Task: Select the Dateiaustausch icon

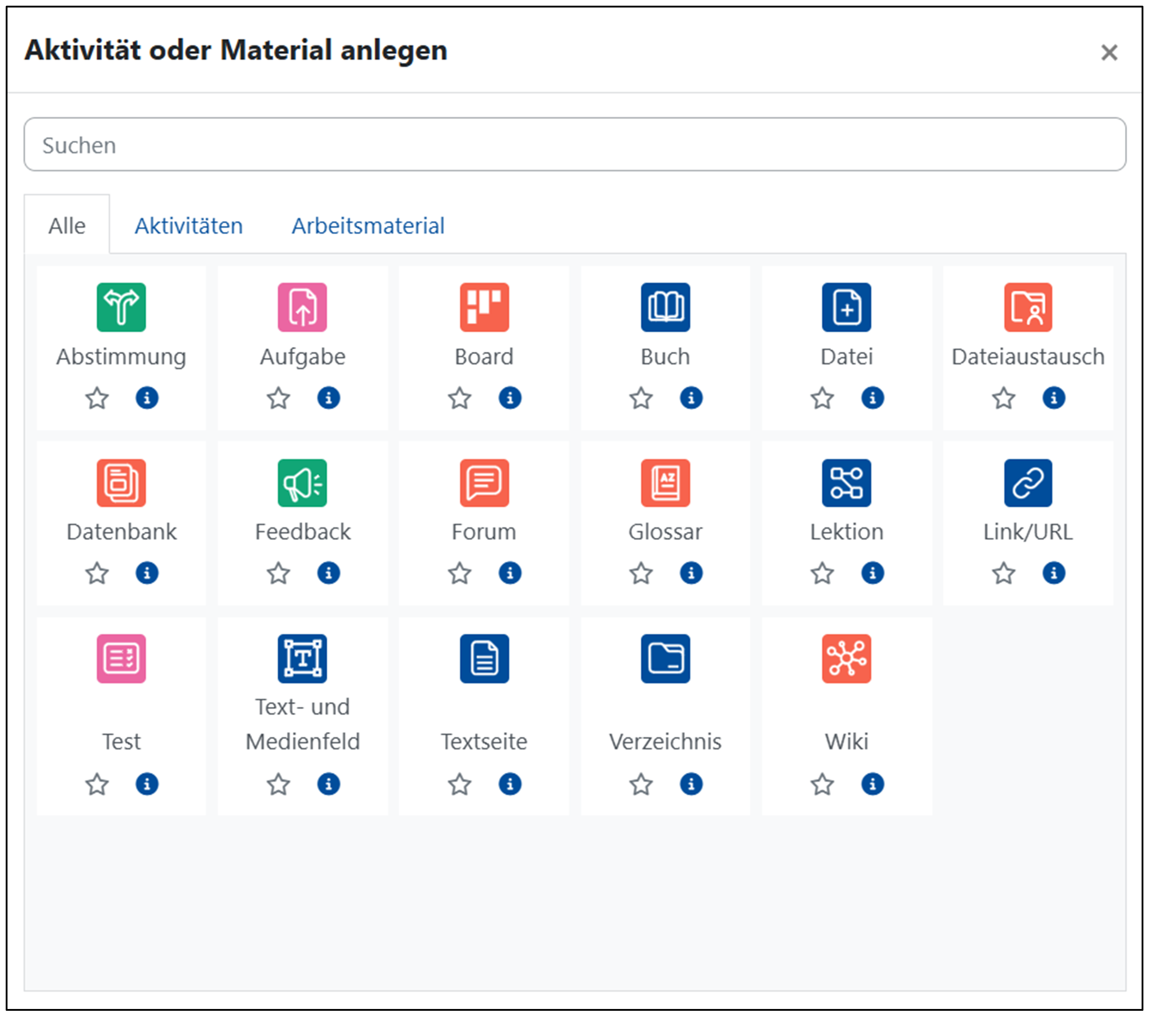Action: (1028, 307)
